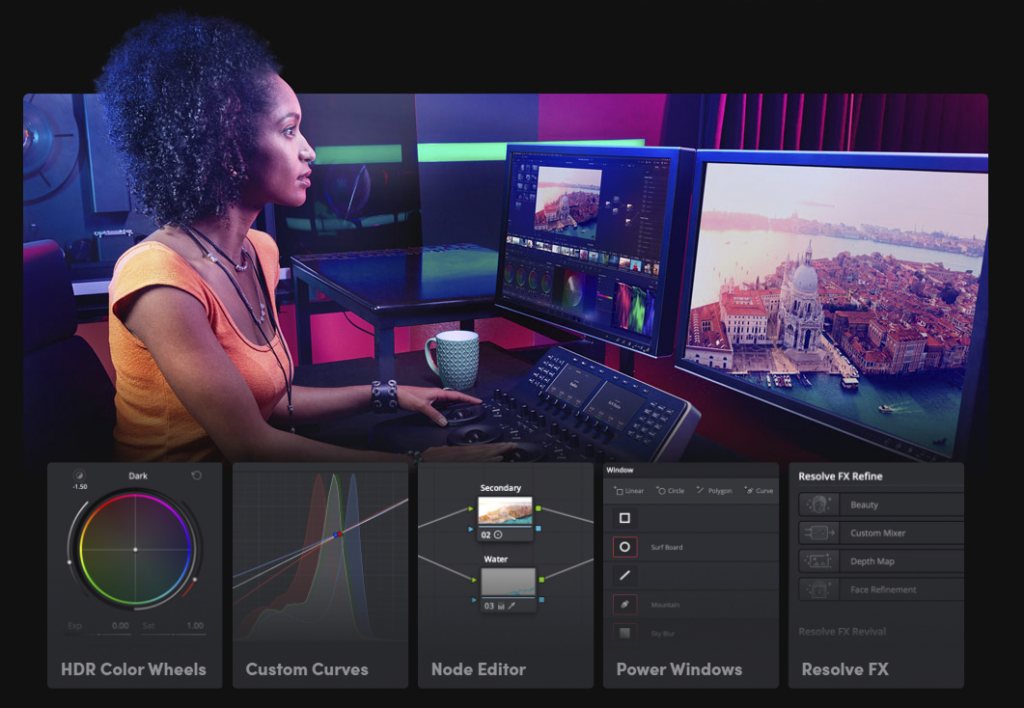Click the Window panel header
The width and height of the screenshot is (1024, 708).
point(620,469)
